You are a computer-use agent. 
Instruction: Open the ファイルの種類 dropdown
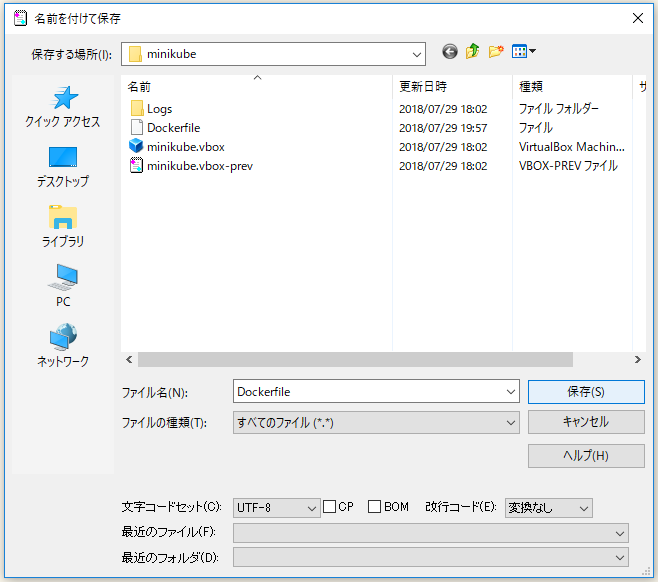point(376,423)
